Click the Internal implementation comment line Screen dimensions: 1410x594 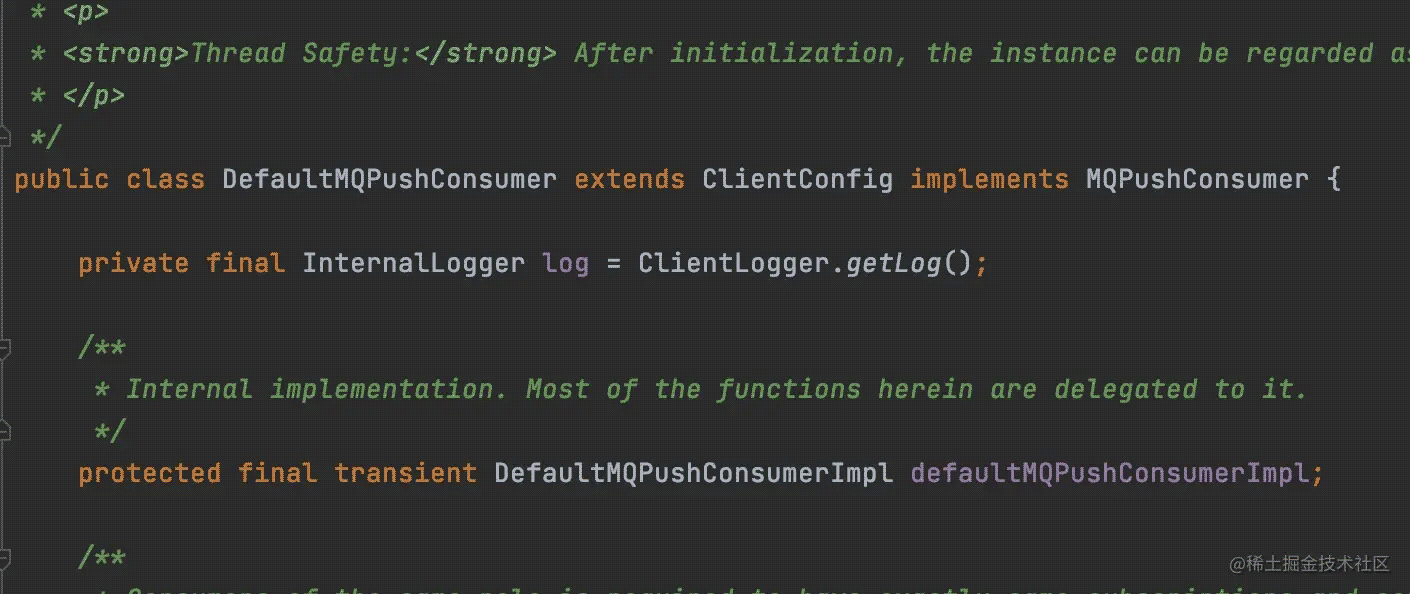click(x=701, y=389)
